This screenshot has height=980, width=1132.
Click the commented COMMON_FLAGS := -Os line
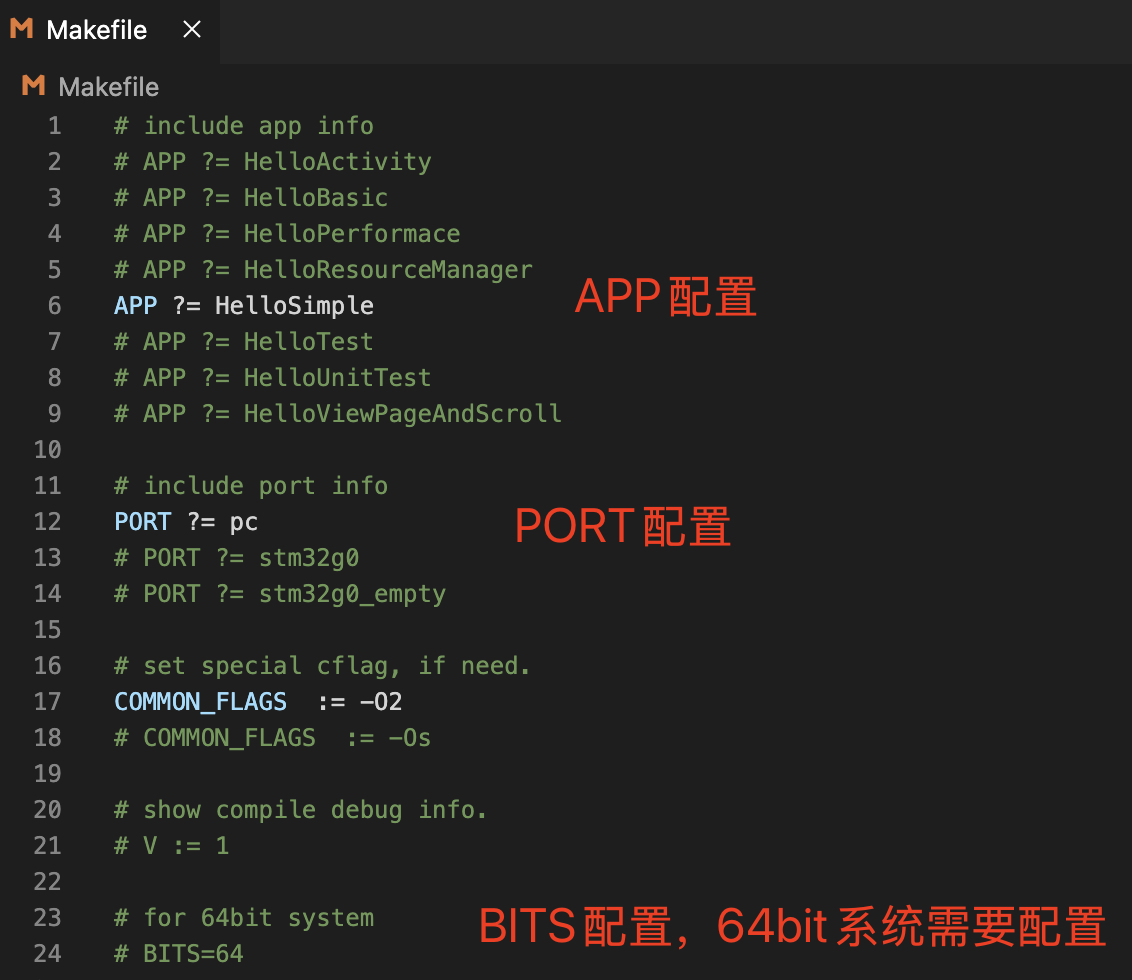(x=271, y=737)
